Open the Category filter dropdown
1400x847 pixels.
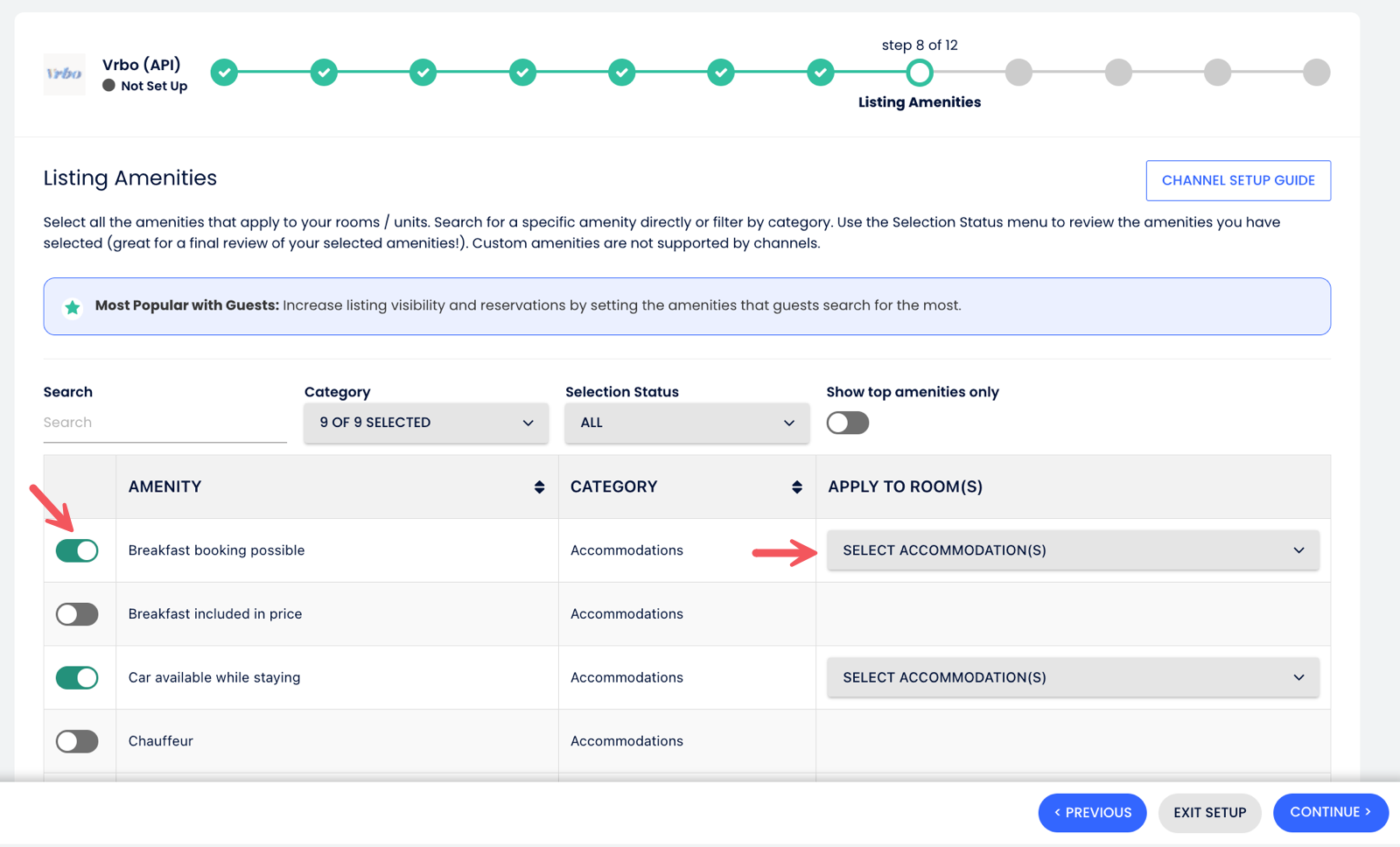click(425, 423)
